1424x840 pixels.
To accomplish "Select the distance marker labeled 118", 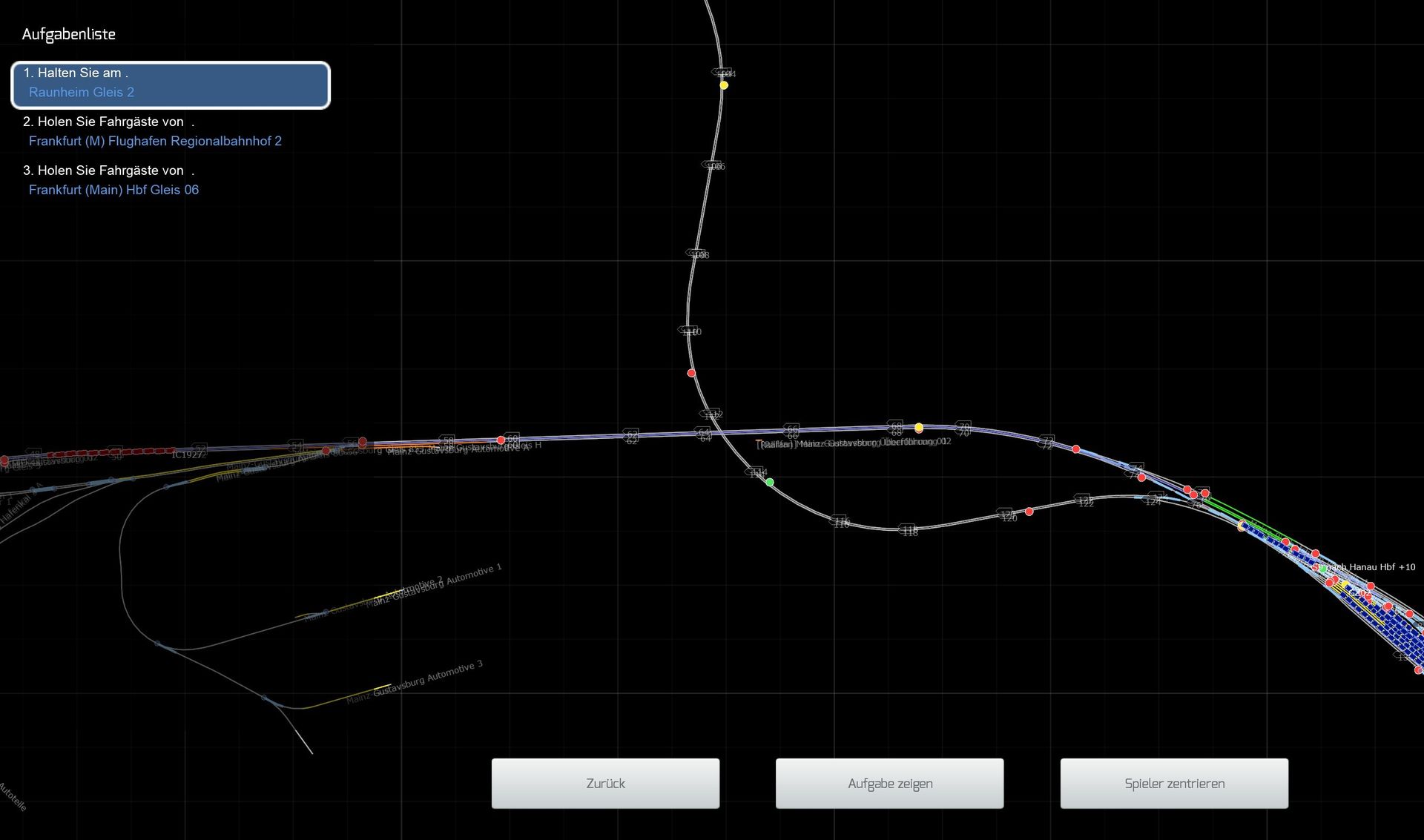I will pos(909,530).
